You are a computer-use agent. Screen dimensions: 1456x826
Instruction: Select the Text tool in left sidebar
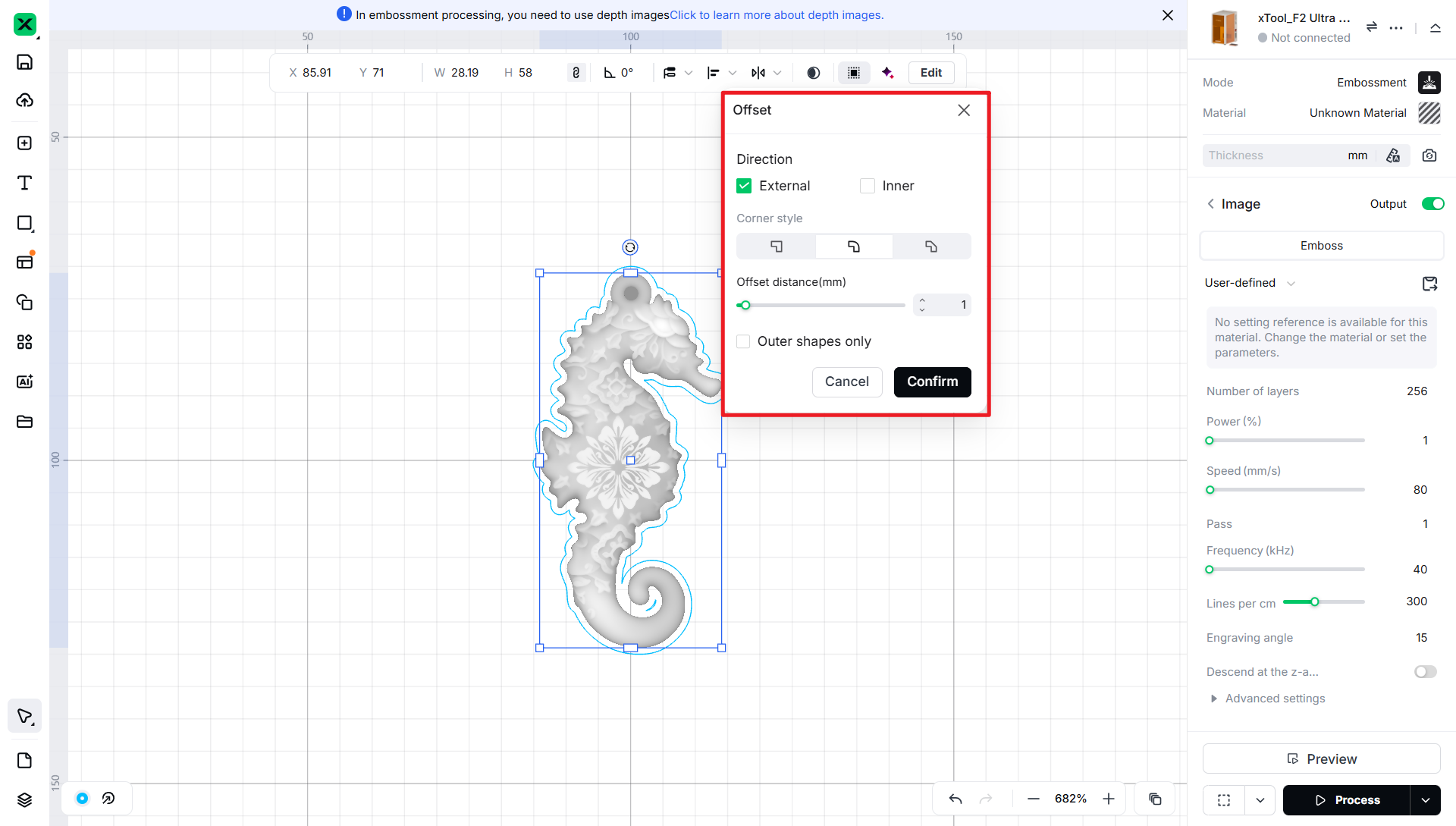pyautogui.click(x=24, y=183)
